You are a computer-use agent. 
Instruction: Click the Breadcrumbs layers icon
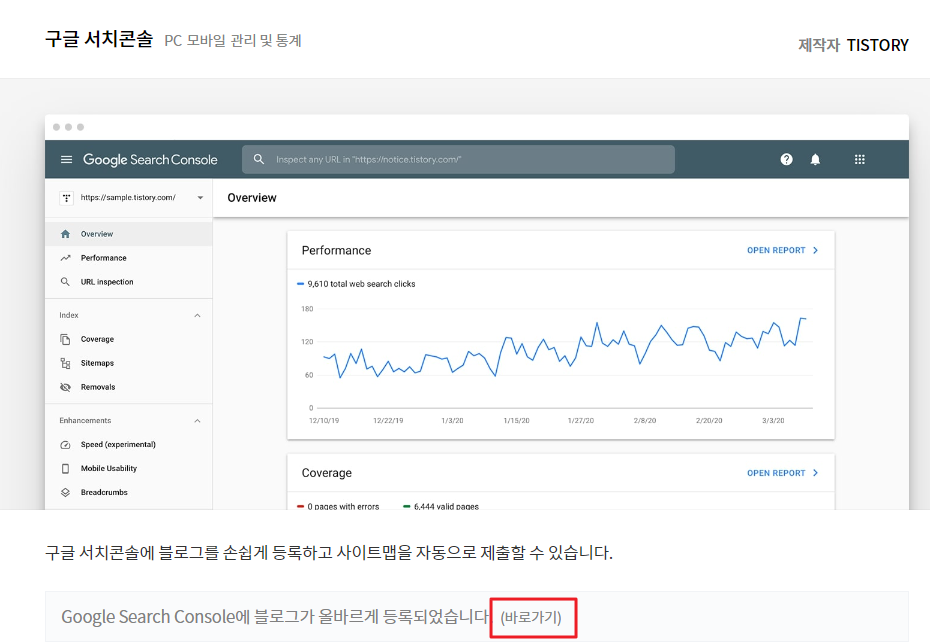[x=65, y=492]
